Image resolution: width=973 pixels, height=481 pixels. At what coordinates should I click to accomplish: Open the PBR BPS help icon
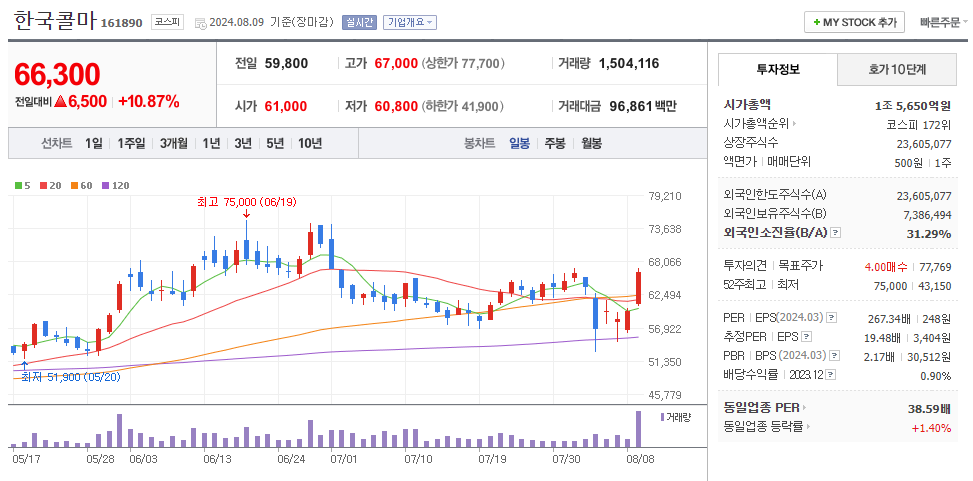[x=835, y=356]
